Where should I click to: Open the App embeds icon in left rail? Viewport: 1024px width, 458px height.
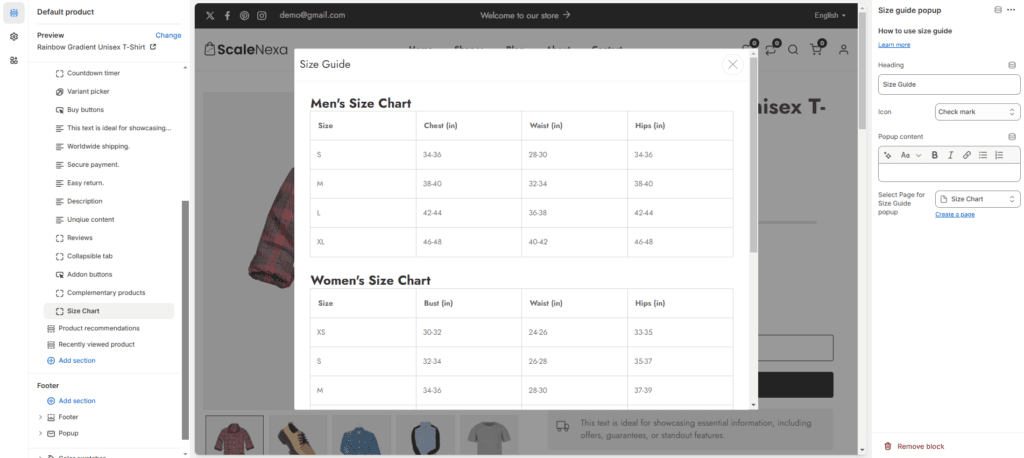[x=14, y=60]
